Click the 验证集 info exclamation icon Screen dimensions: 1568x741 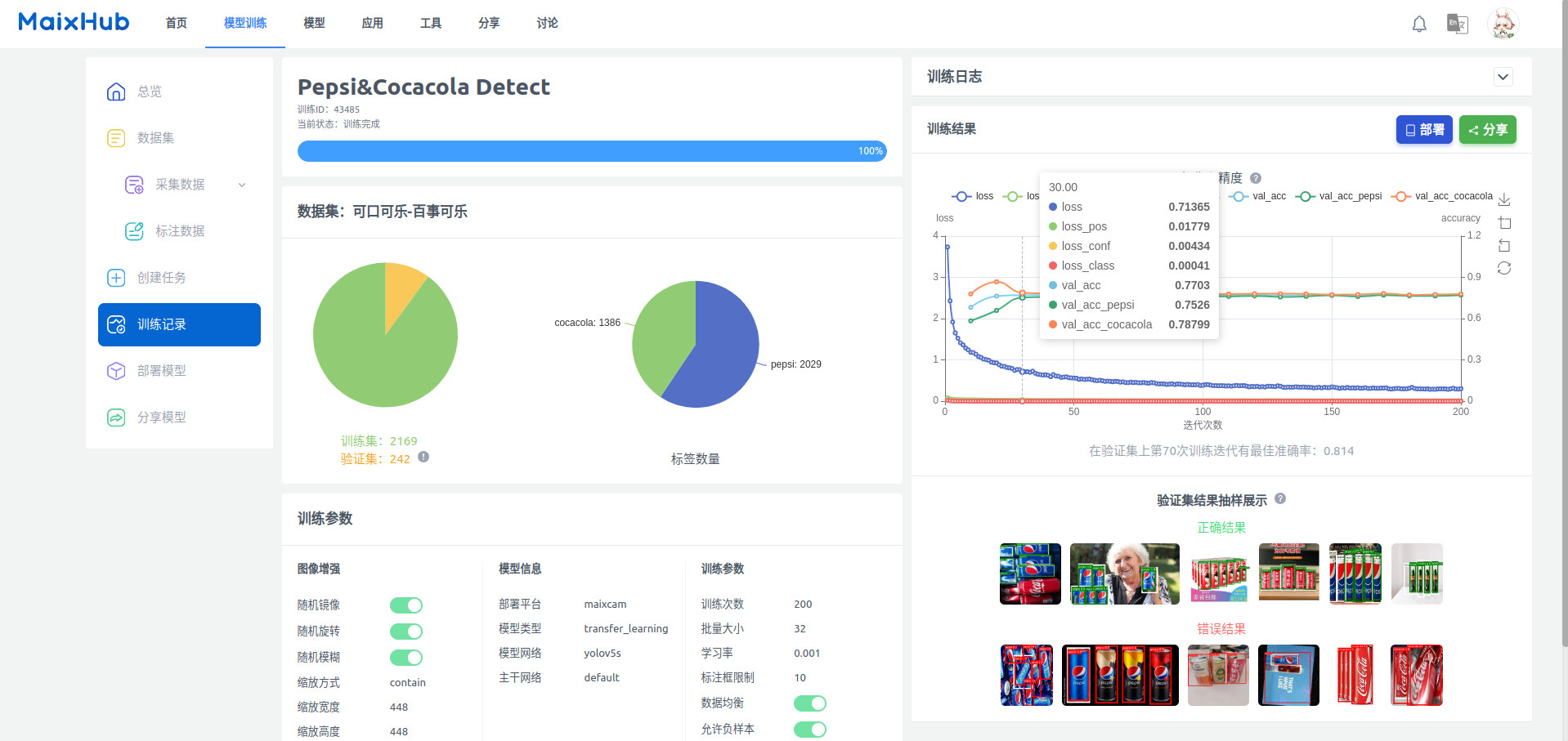(x=423, y=457)
